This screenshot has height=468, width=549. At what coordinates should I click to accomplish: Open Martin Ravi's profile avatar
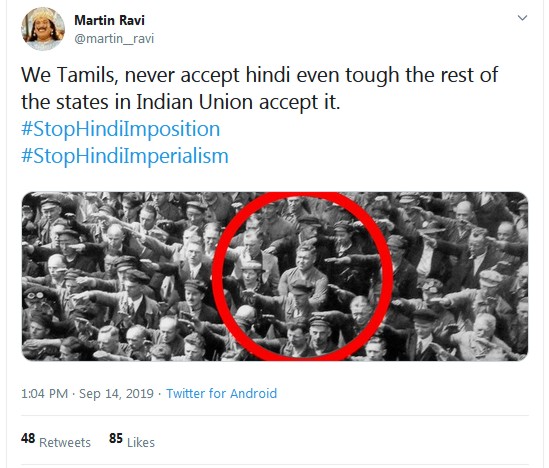click(x=43, y=29)
